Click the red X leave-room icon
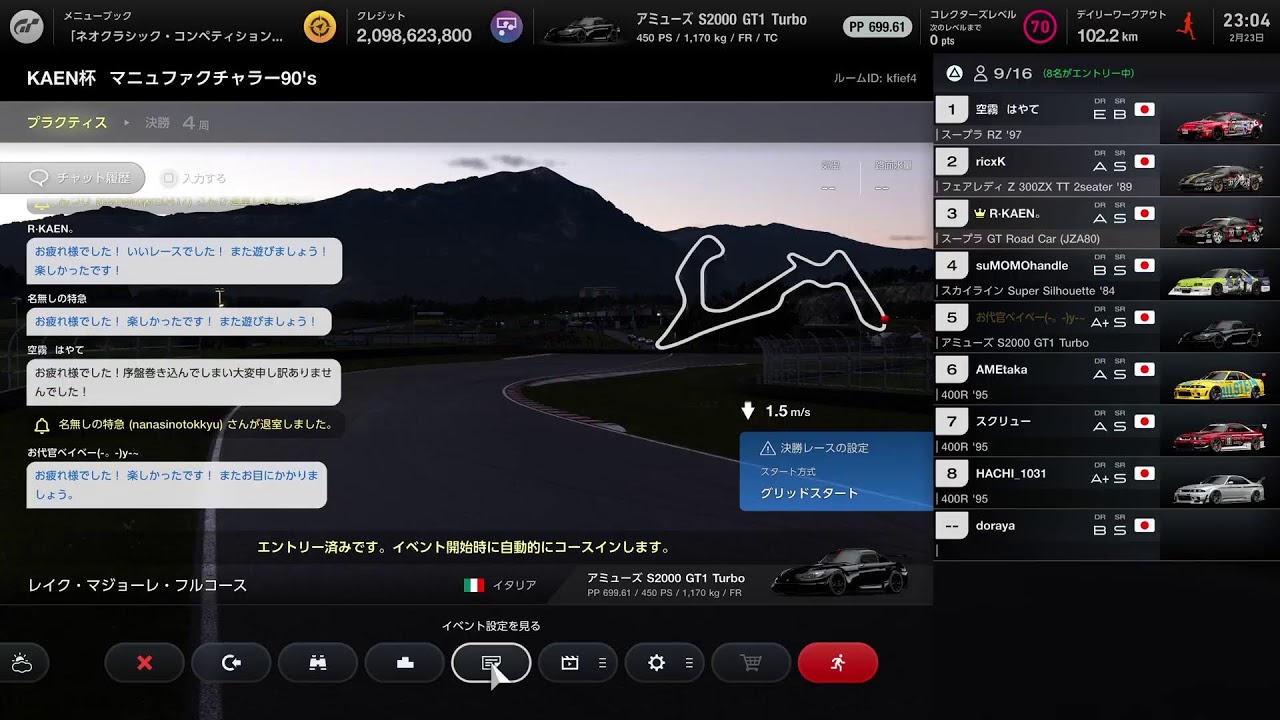The height and width of the screenshot is (720, 1280). click(145, 663)
